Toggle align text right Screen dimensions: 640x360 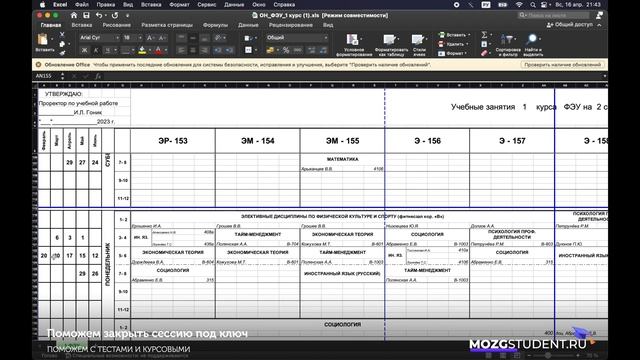click(204, 50)
